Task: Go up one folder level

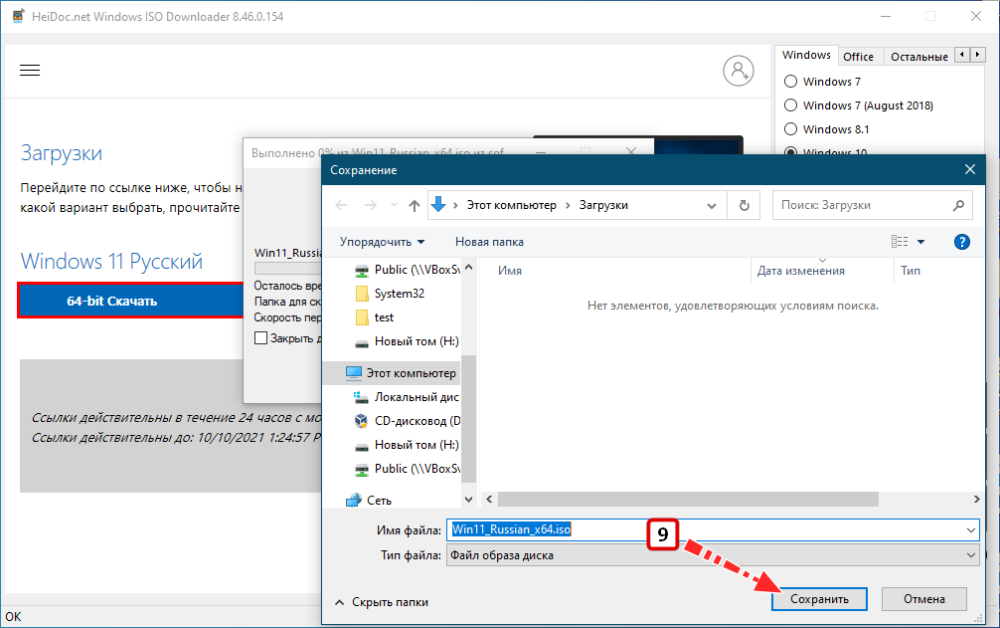Action: pyautogui.click(x=415, y=205)
